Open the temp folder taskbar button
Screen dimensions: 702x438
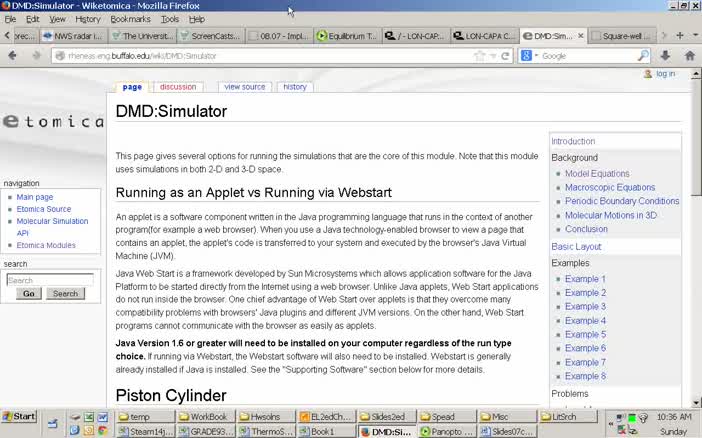click(145, 417)
